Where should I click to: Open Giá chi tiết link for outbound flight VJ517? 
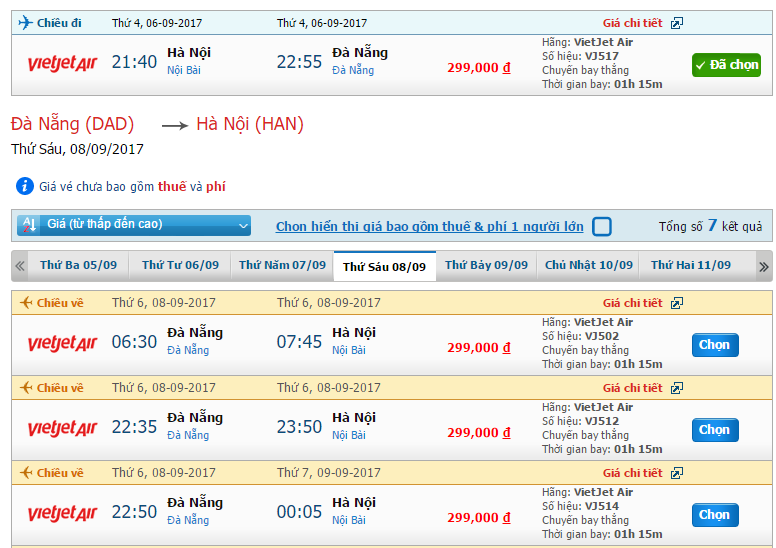point(632,23)
